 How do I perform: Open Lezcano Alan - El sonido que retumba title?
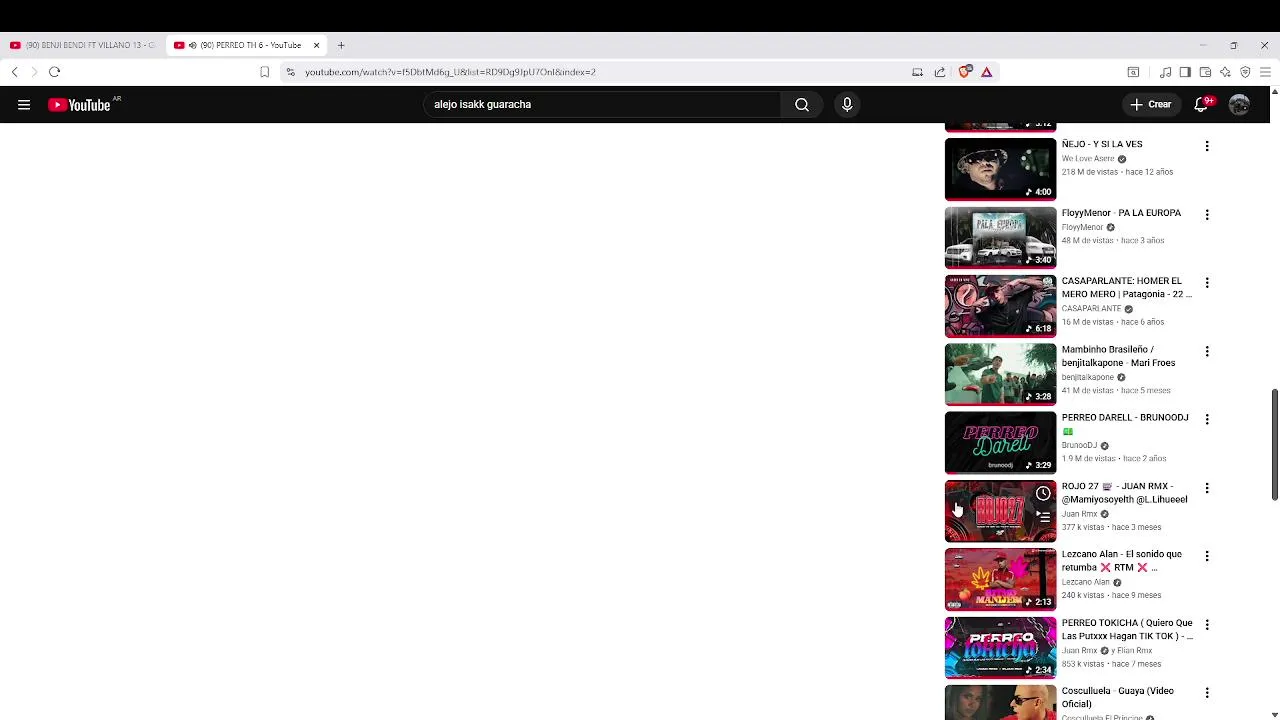click(1122, 561)
